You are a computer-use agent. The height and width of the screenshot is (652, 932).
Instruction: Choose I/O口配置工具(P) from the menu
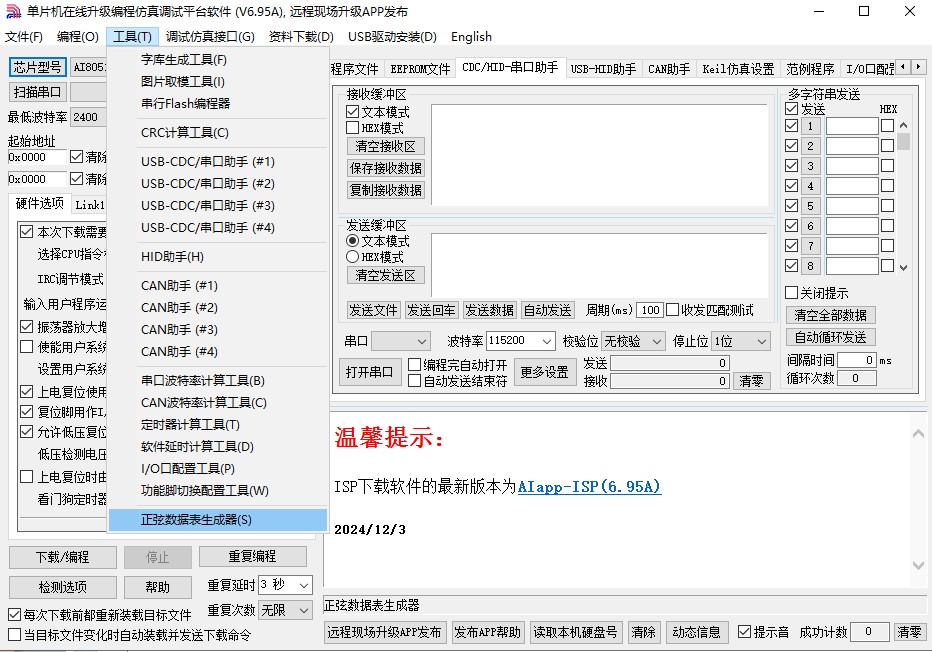218,469
